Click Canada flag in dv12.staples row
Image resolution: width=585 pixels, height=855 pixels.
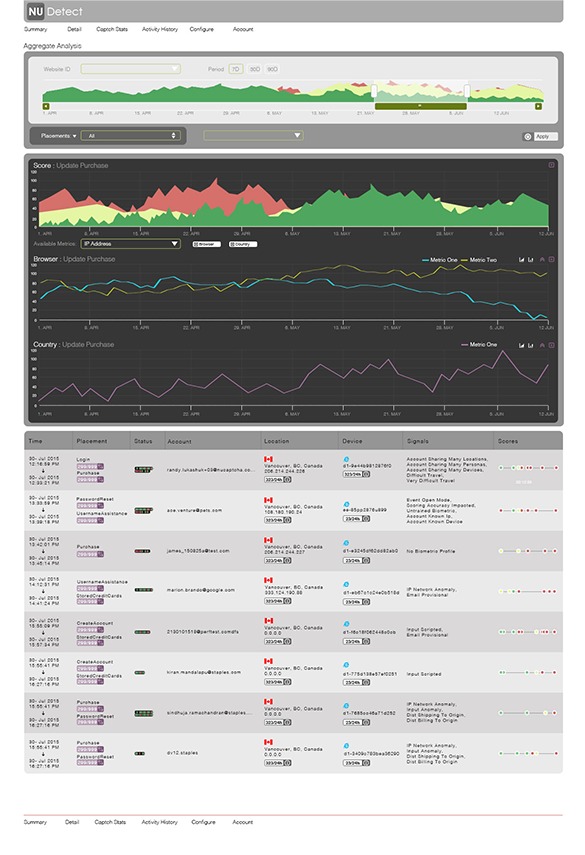point(268,742)
